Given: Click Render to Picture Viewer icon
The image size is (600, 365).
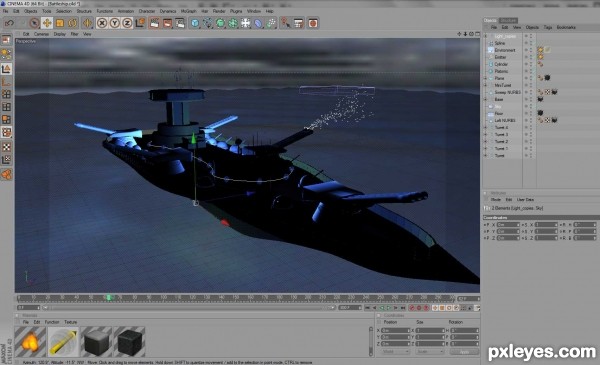Looking at the screenshot, I should pos(167,23).
